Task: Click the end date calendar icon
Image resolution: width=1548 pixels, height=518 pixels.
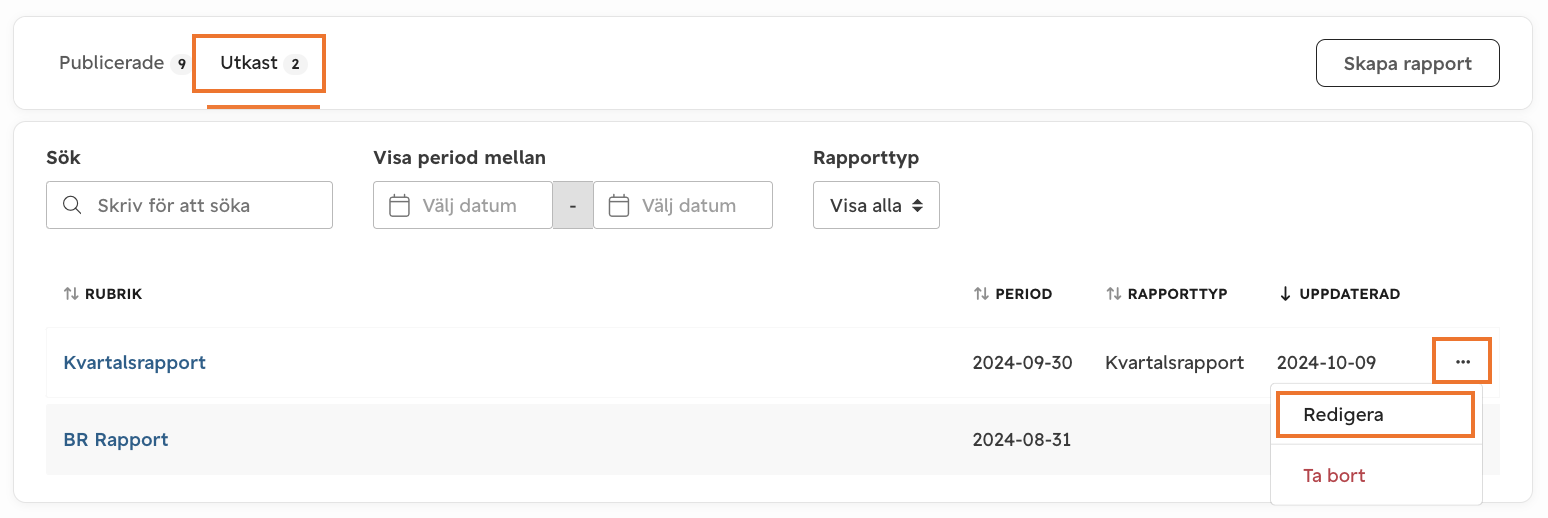Action: 619,206
